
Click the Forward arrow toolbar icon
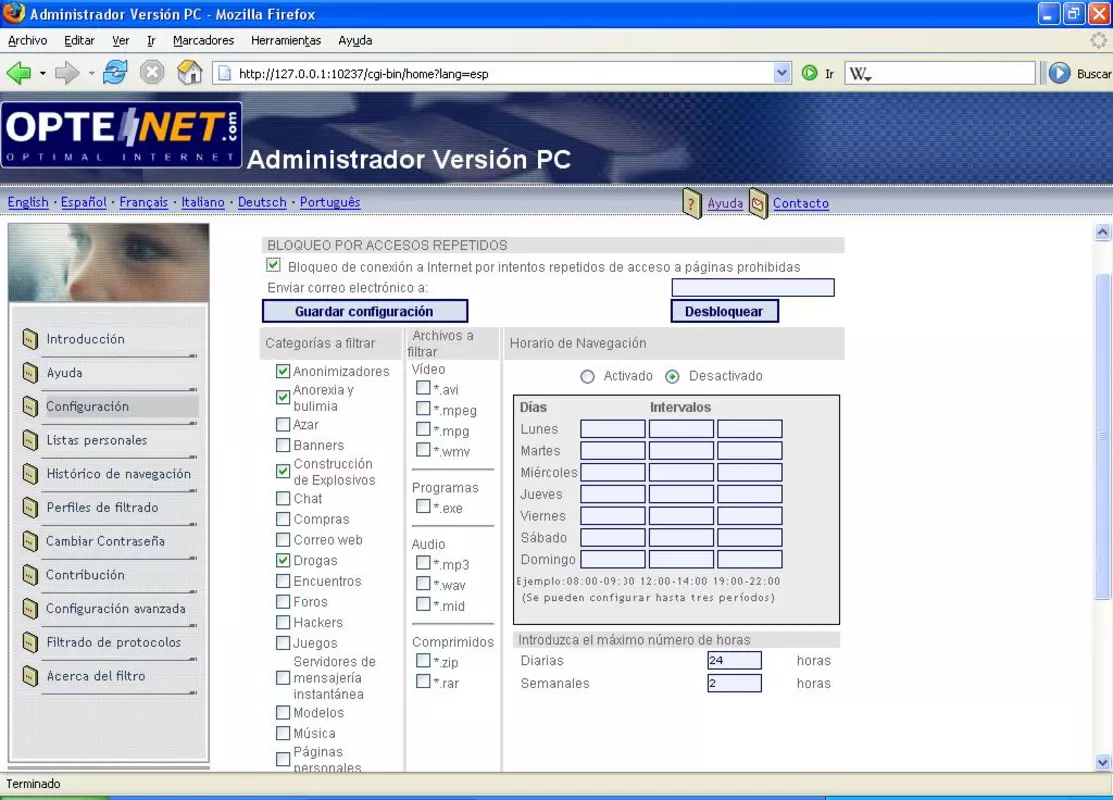[67, 72]
